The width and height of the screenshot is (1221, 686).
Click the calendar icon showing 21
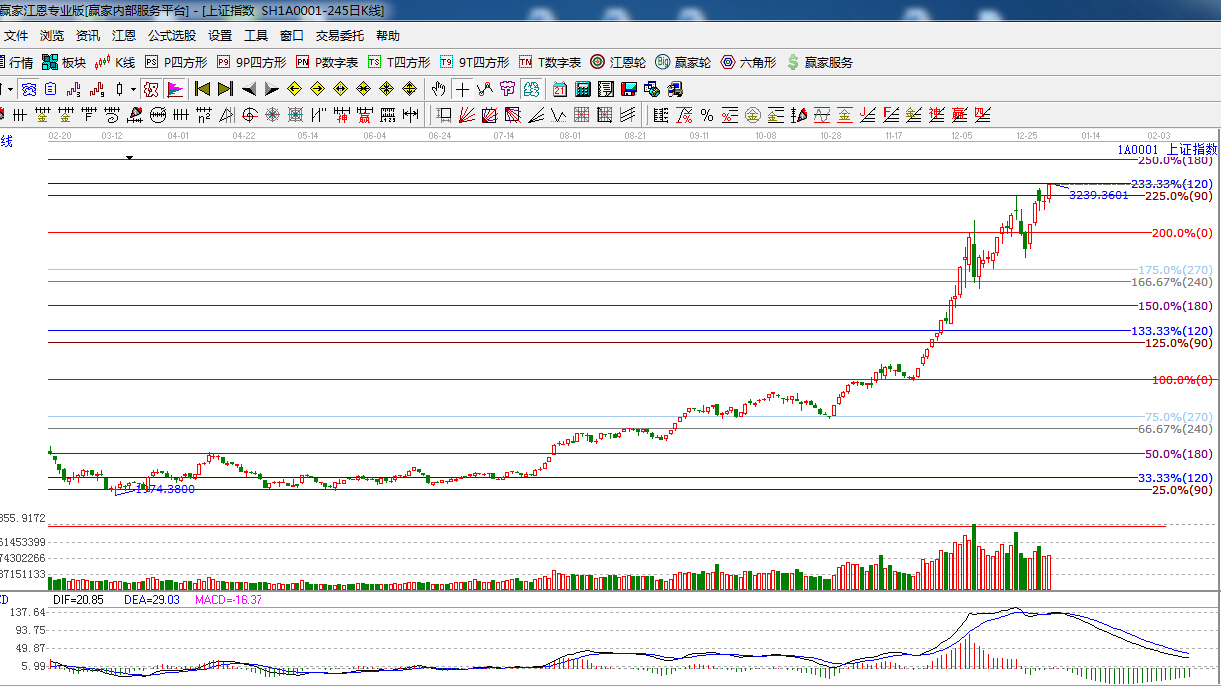pos(559,89)
